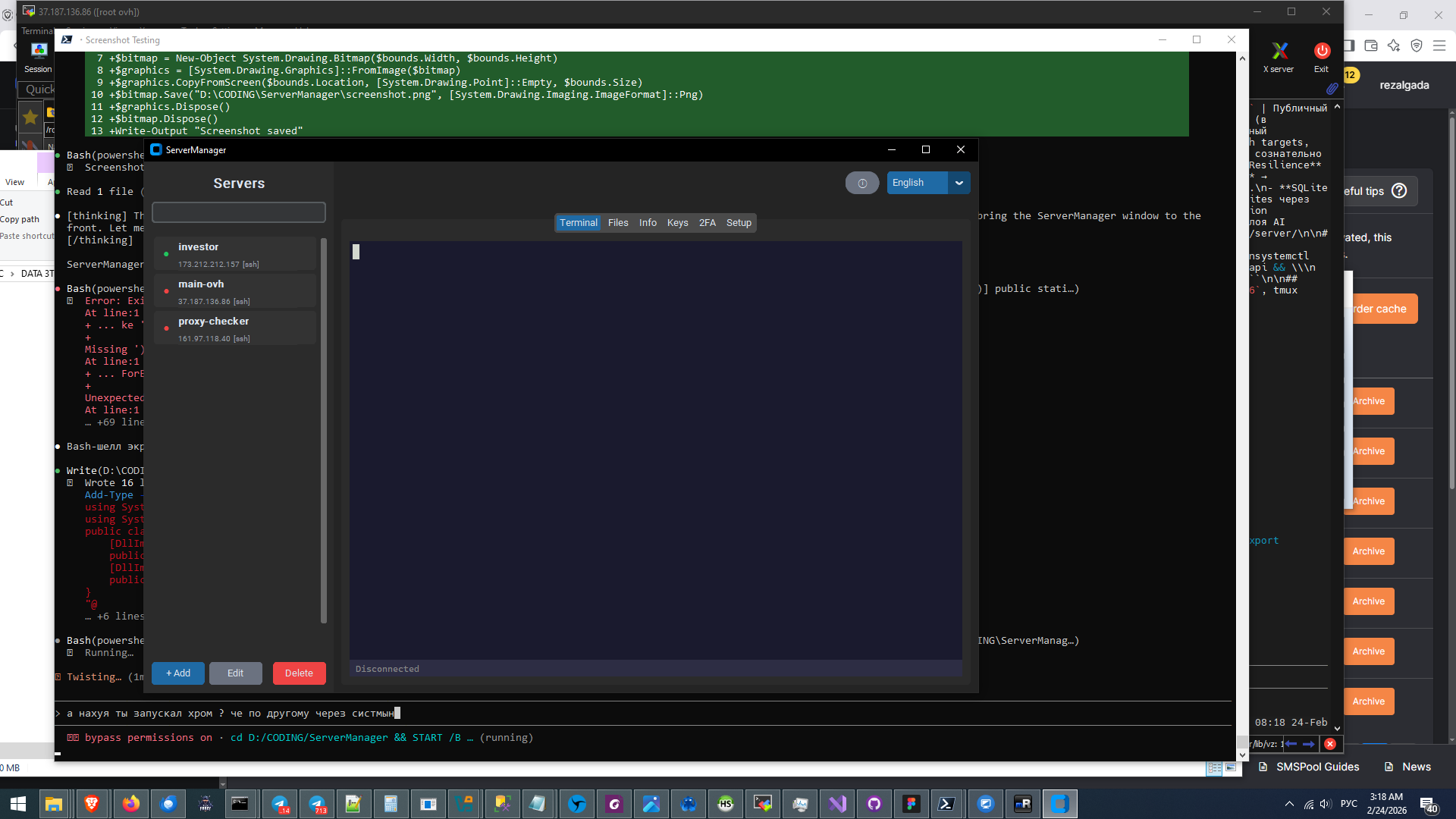Toggle the round theme button beside English

click(862, 183)
